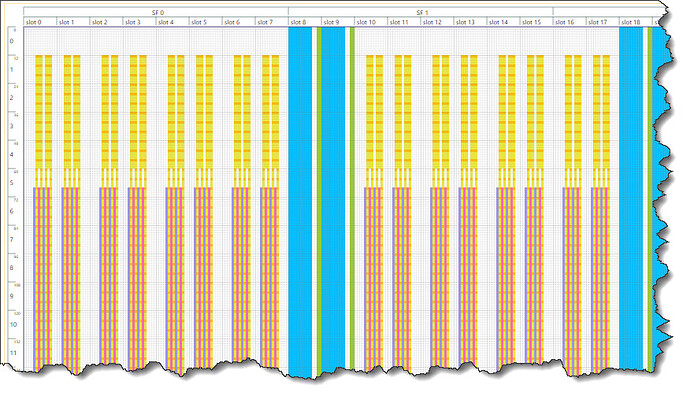Select row label 10 on vertical axis

tap(13, 324)
